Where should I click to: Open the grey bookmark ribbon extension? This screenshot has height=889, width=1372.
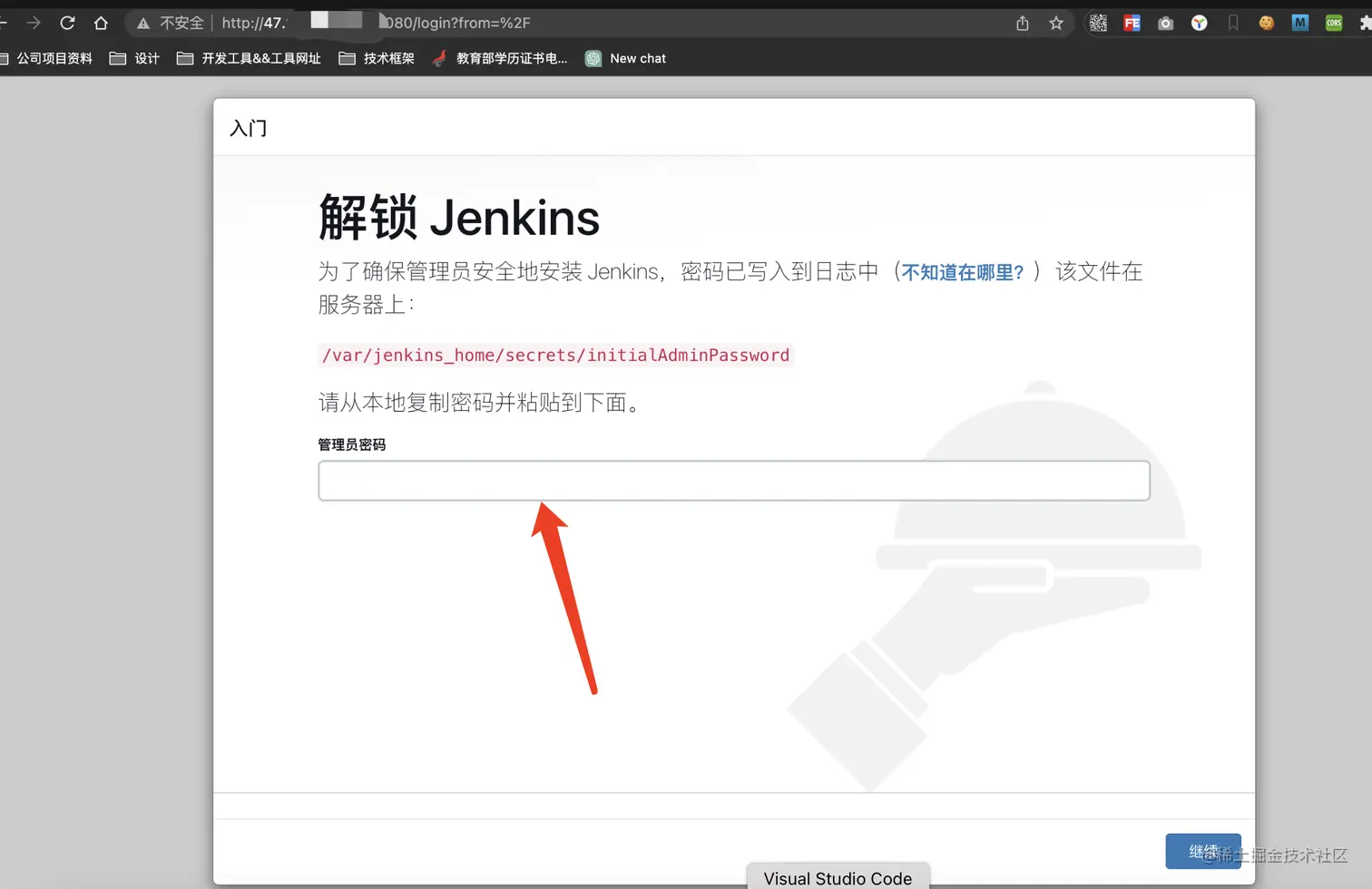1233,23
